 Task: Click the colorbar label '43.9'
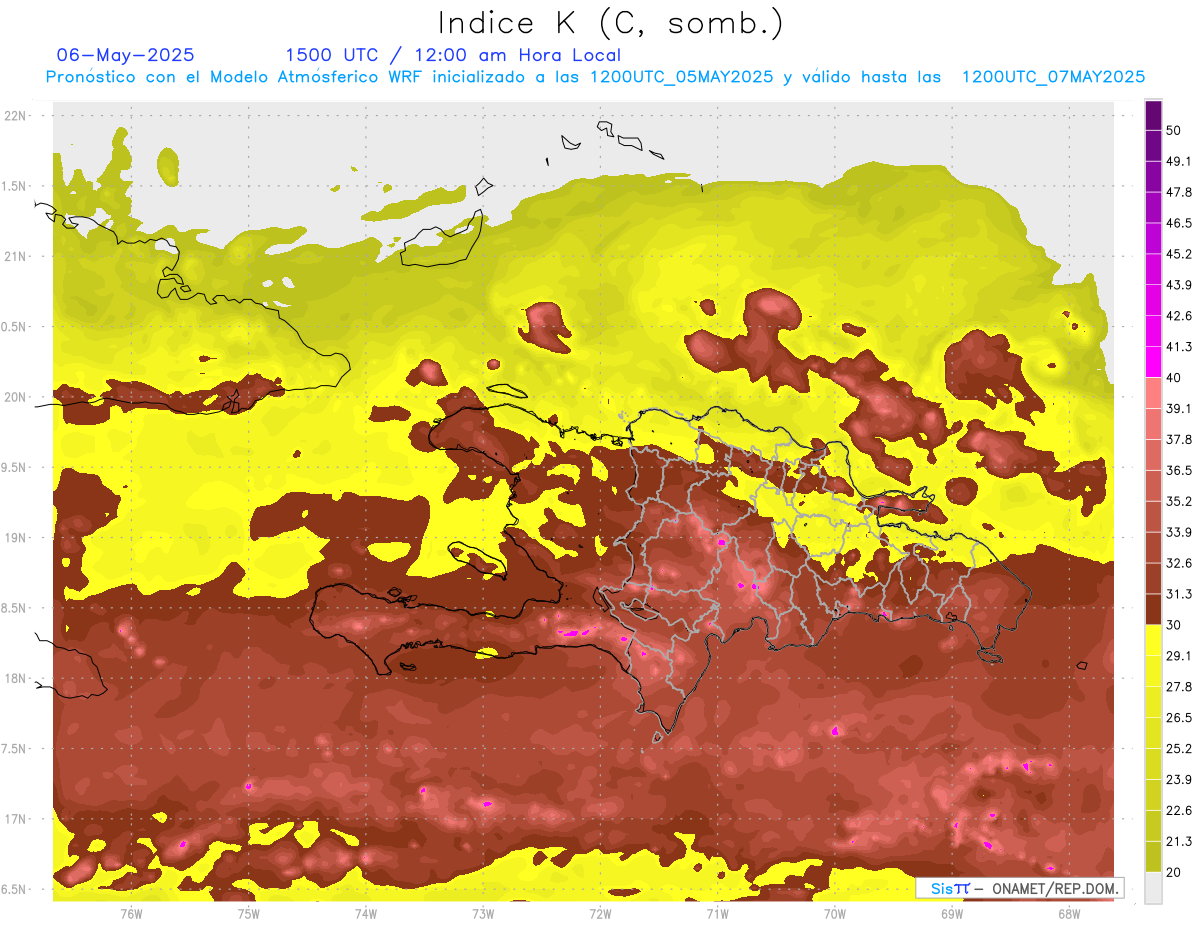pos(1179,285)
